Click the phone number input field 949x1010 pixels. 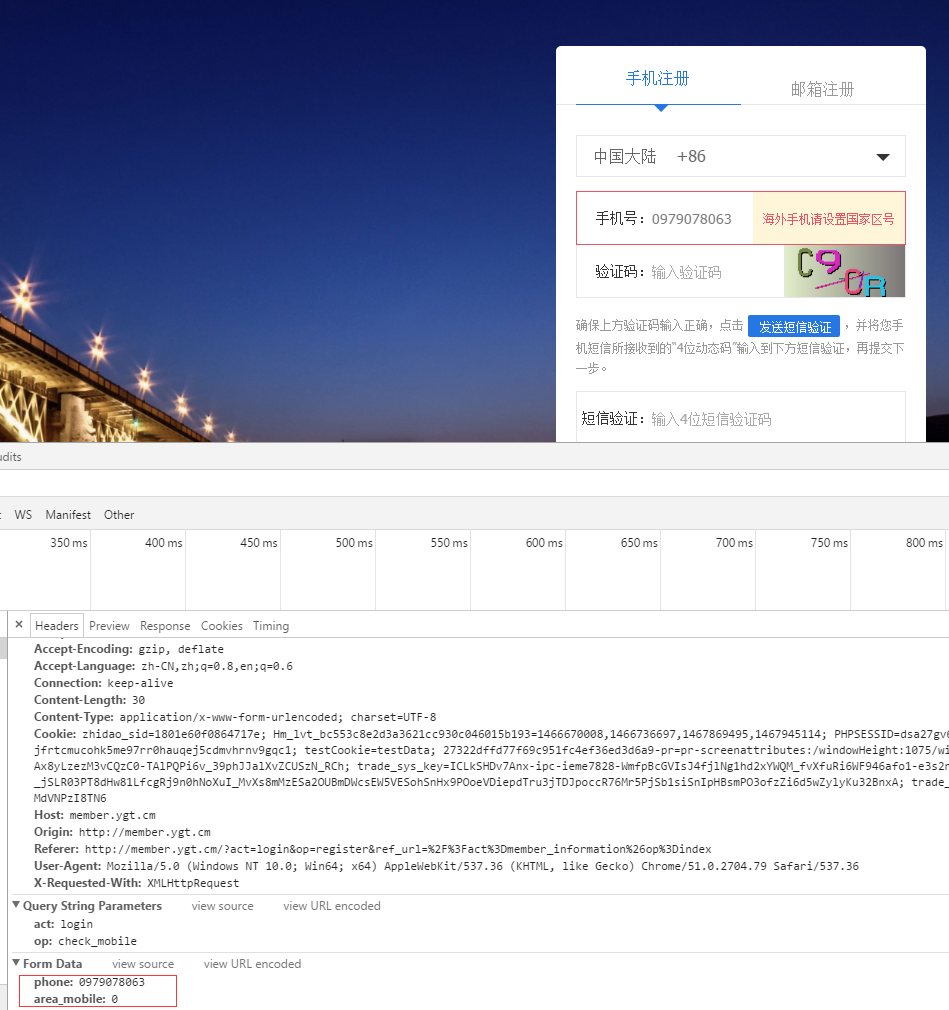click(700, 218)
